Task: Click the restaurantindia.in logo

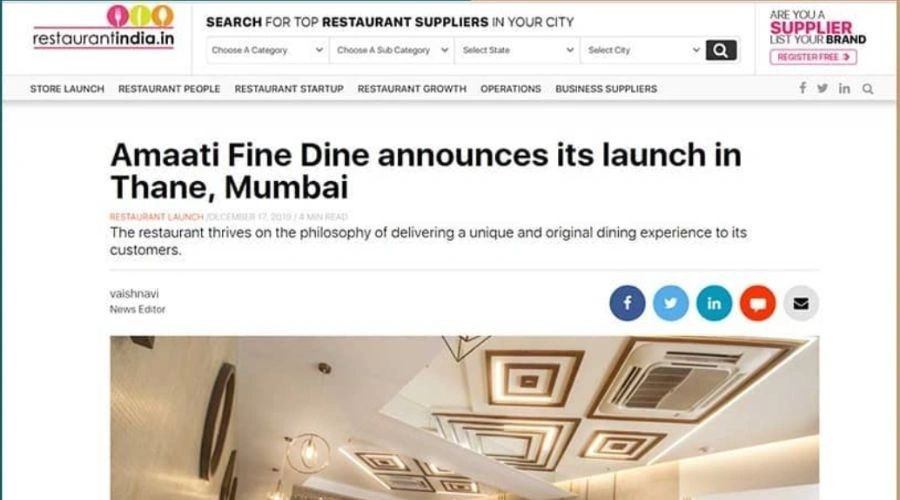Action: tap(103, 27)
